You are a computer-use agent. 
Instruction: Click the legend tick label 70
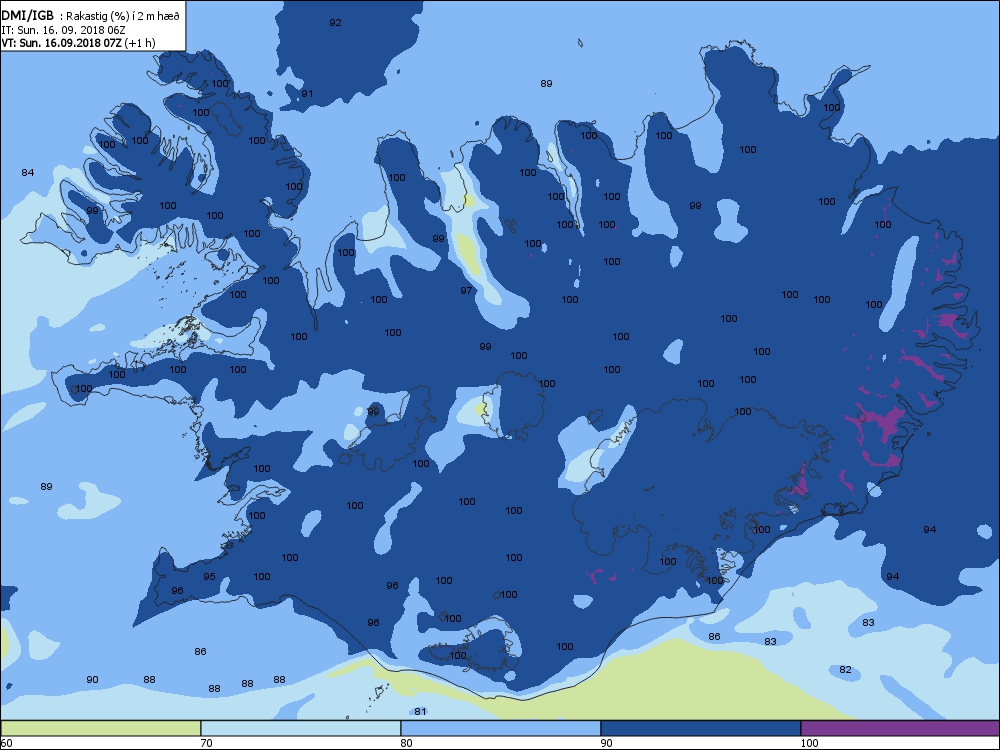coord(207,742)
